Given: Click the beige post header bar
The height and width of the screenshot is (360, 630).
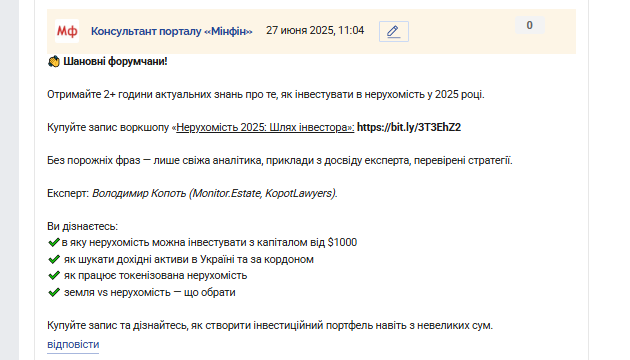Looking at the screenshot, I should (x=311, y=31).
